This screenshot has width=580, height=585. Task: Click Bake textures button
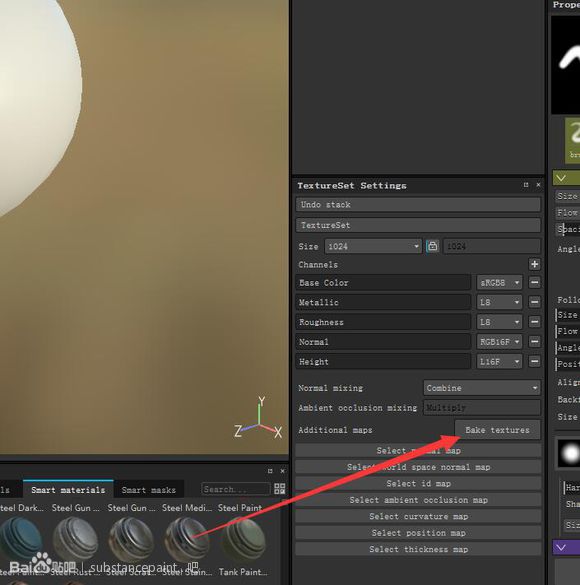pyautogui.click(x=497, y=430)
